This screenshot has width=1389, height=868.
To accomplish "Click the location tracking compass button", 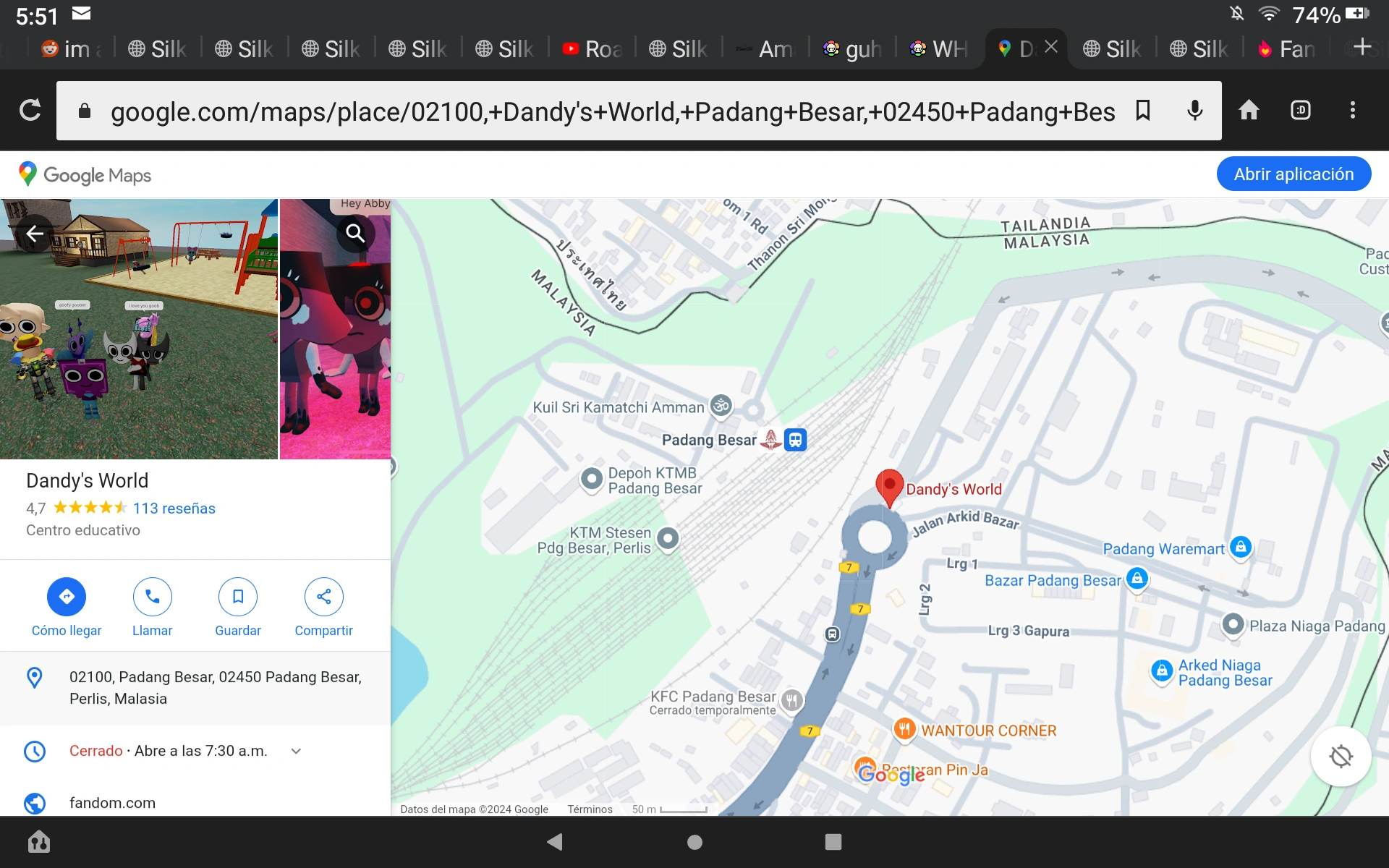I will click(1341, 757).
